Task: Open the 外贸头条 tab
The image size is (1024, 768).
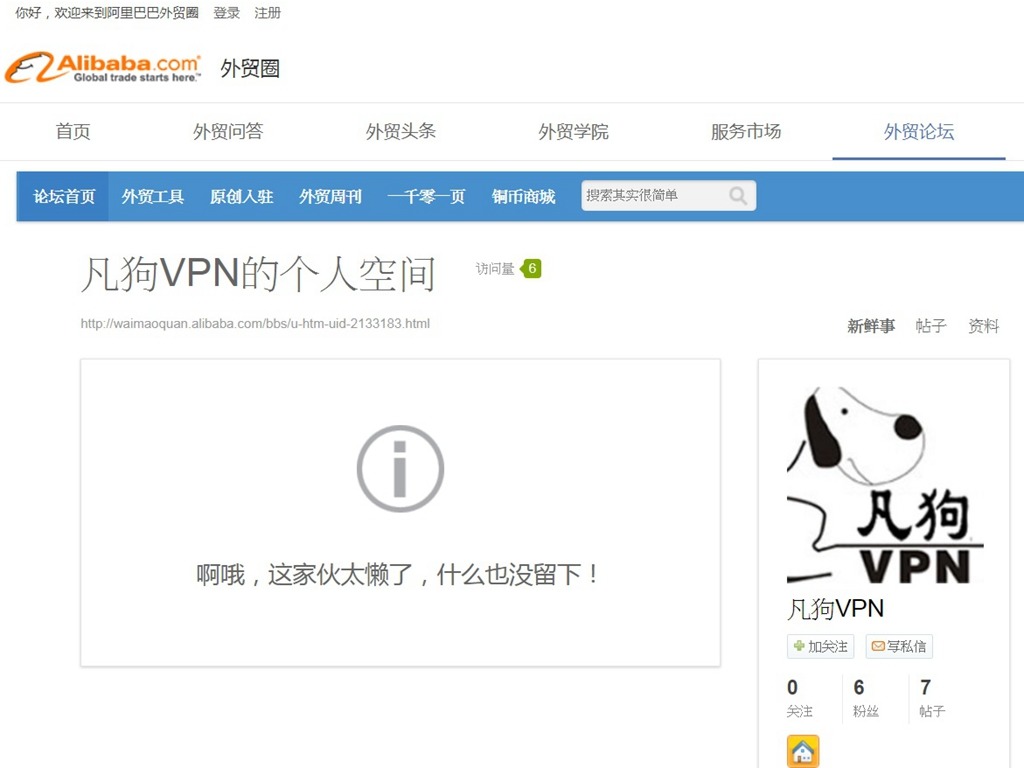Action: pyautogui.click(x=400, y=131)
